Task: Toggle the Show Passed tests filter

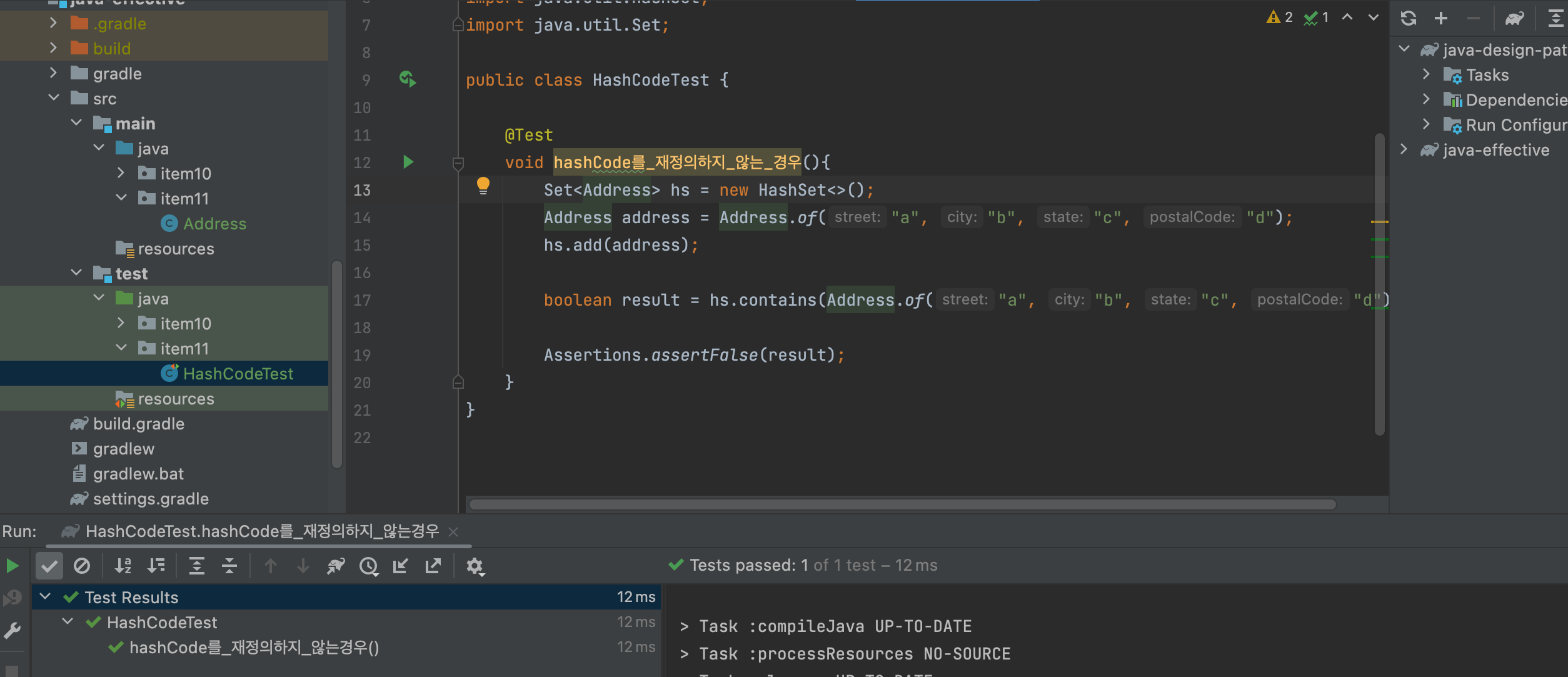Action: (49, 566)
